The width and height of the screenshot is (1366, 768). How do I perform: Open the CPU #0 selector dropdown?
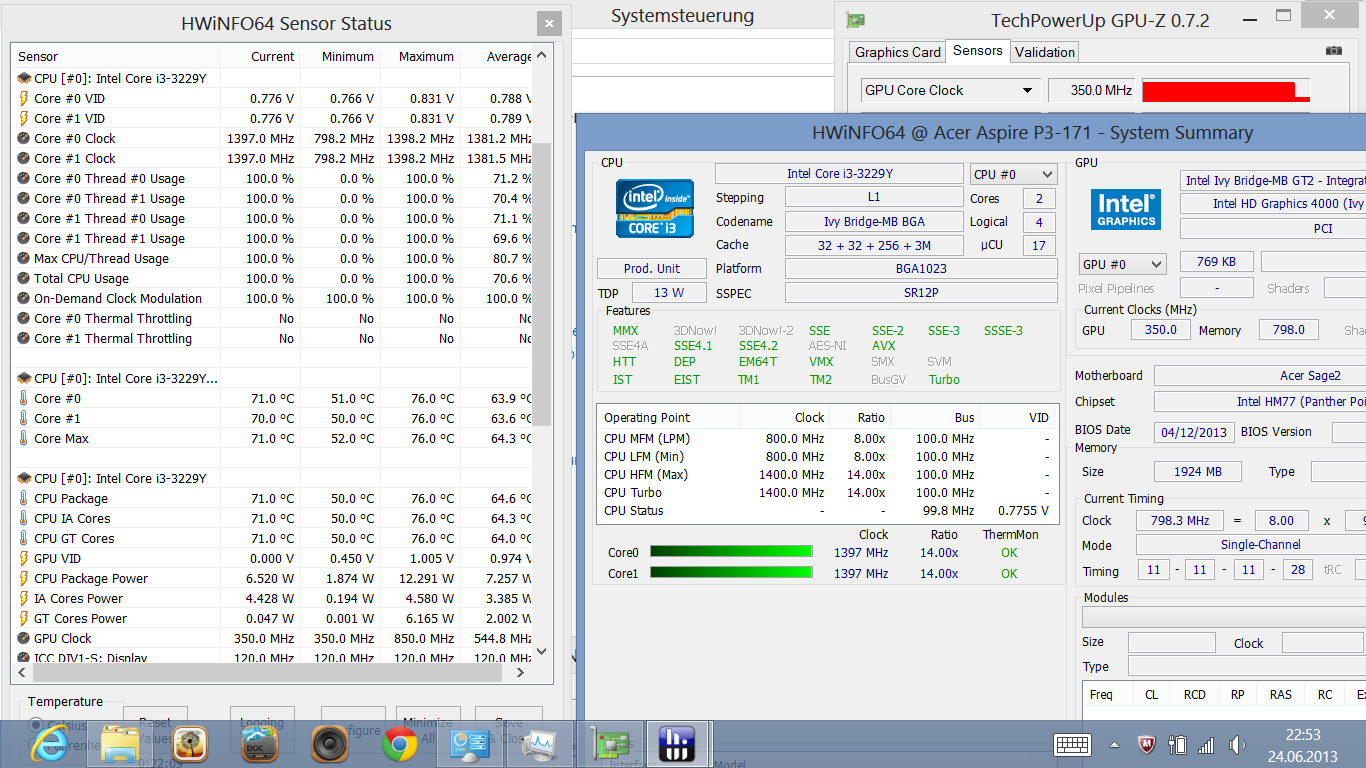tap(1013, 174)
